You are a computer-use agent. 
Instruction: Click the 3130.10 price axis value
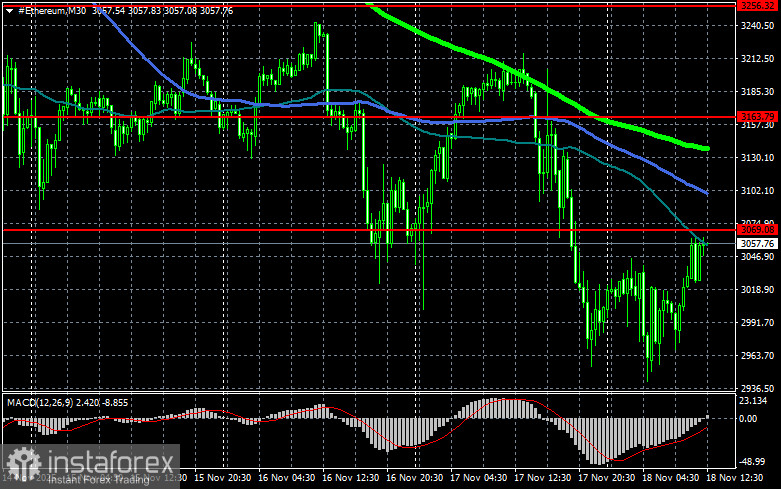tap(757, 157)
